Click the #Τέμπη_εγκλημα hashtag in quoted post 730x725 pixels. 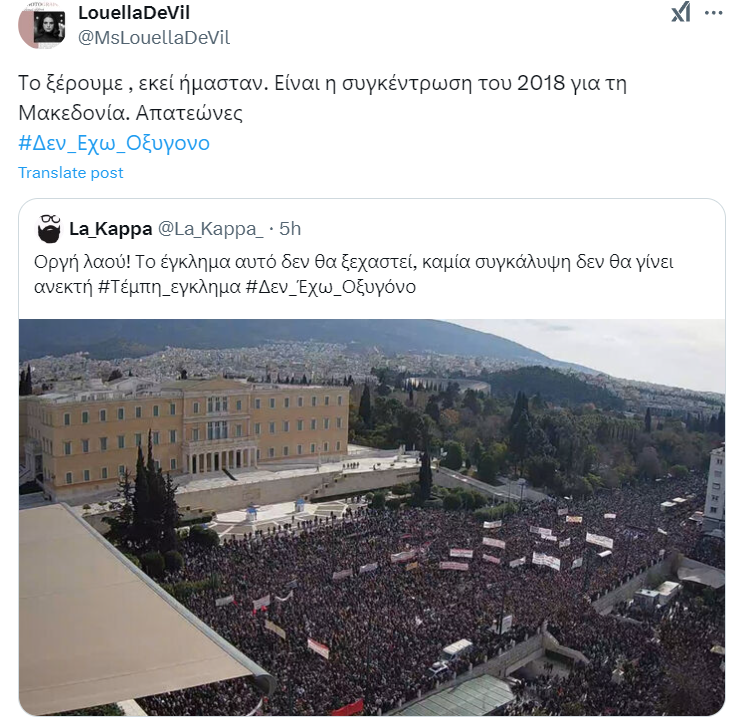tap(169, 287)
